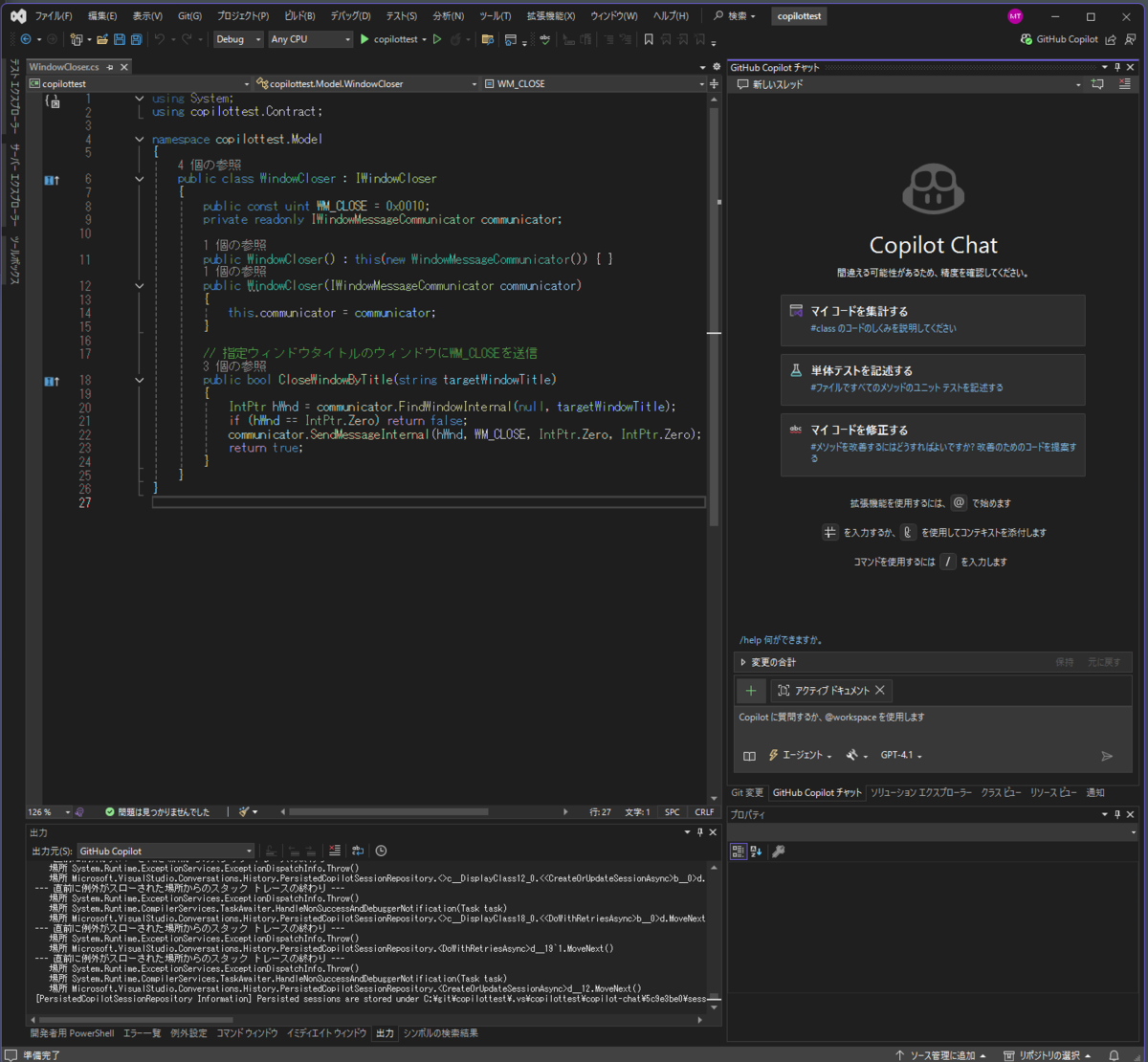Collapse the namespace copilottest.Model block

tap(140, 139)
